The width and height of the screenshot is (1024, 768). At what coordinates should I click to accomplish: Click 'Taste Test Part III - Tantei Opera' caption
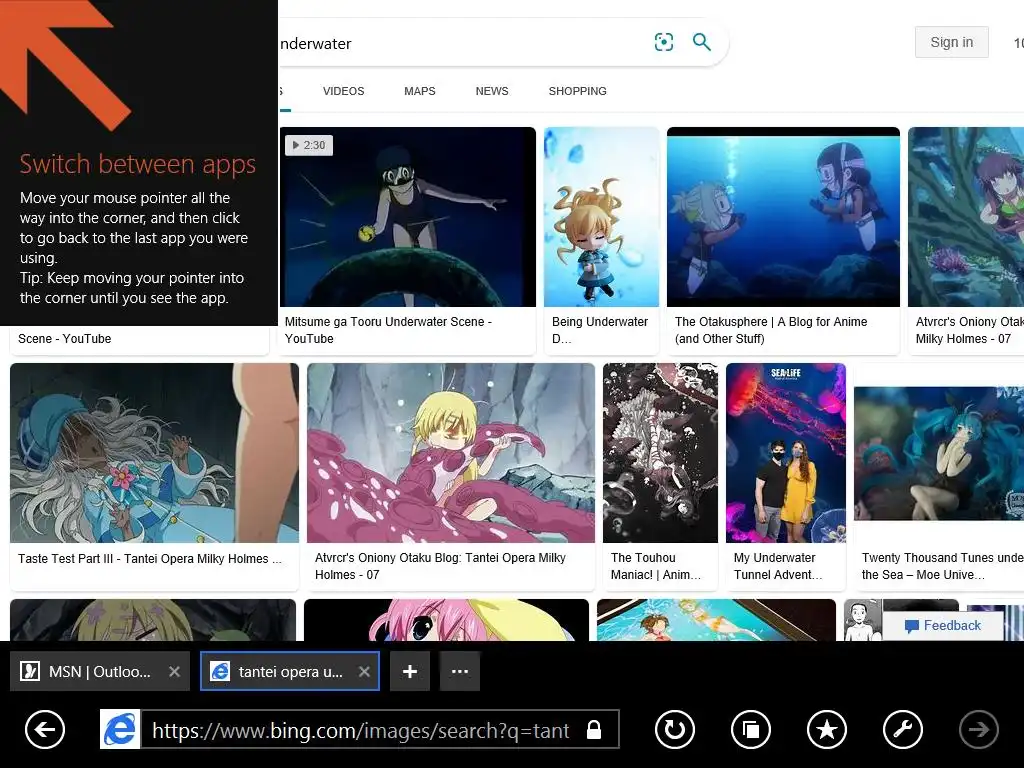point(150,559)
